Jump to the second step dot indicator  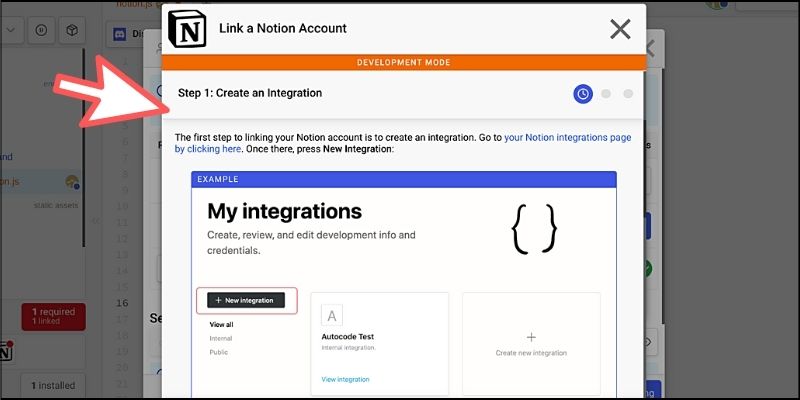(606, 94)
